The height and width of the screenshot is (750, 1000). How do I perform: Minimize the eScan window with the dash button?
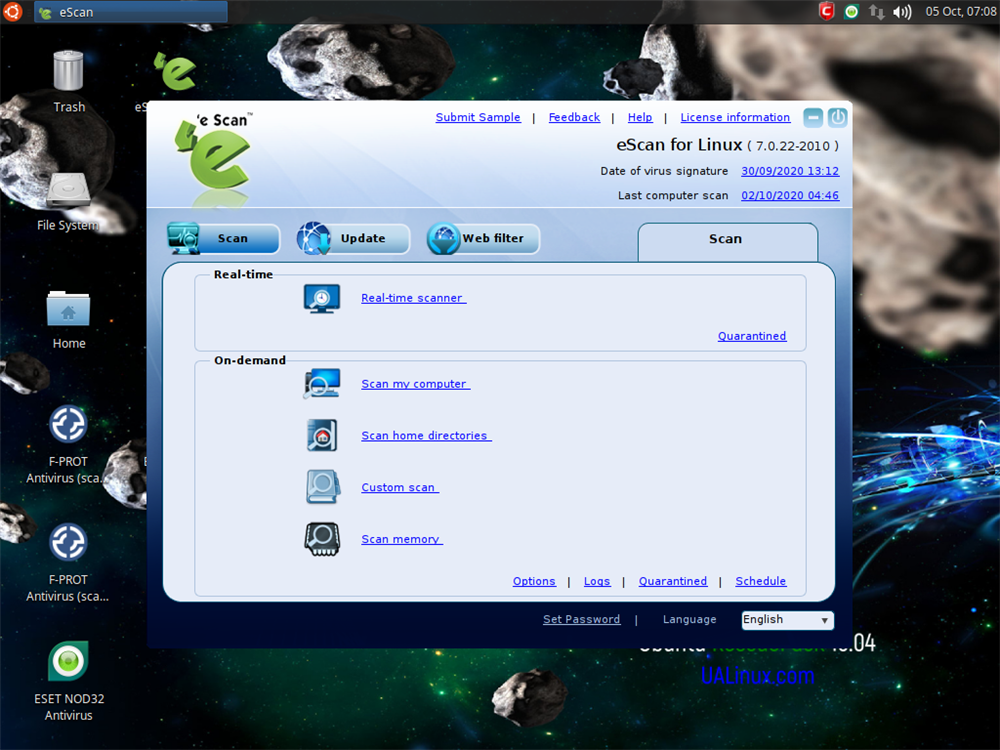click(x=813, y=118)
